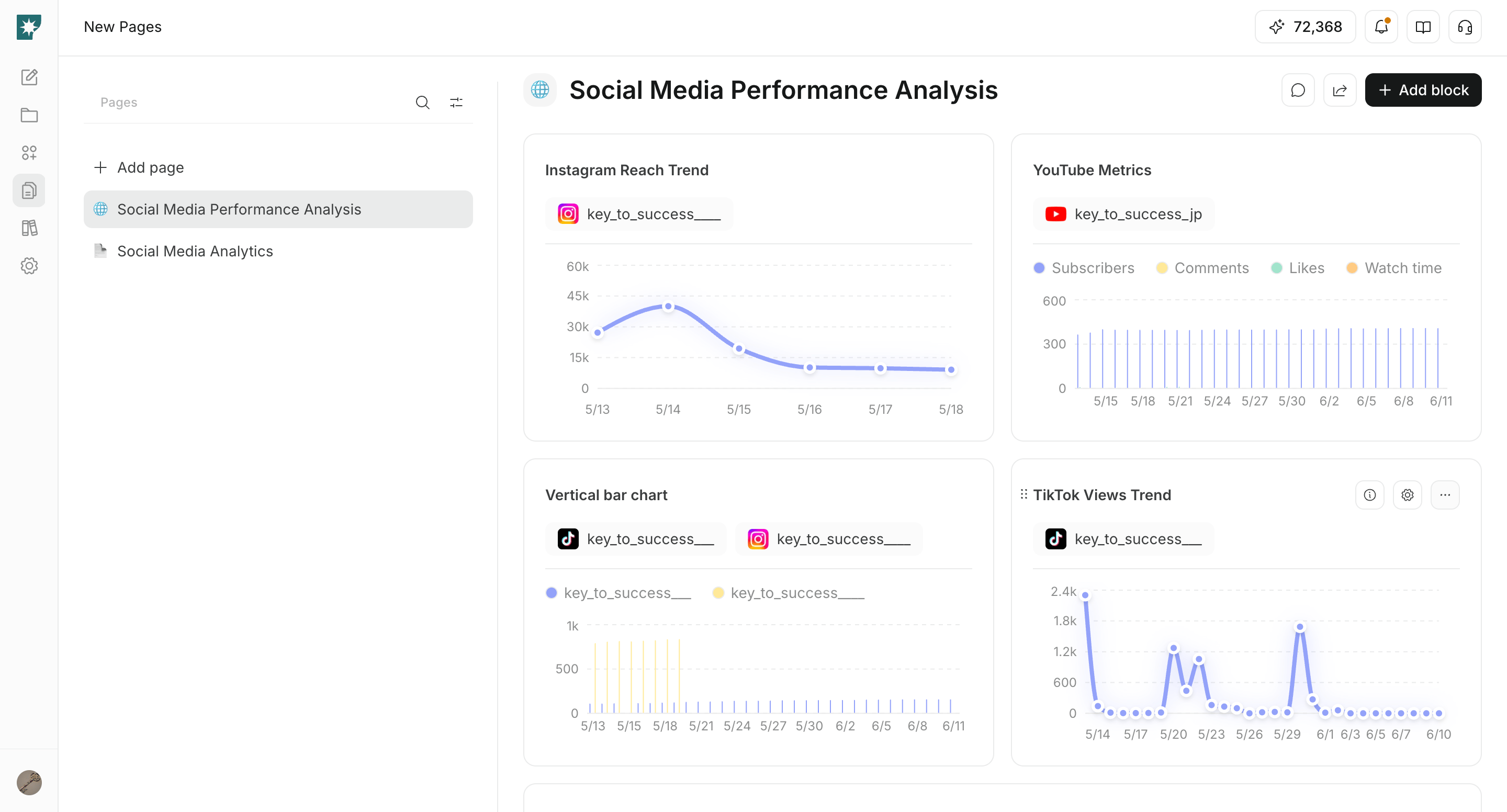The image size is (1507, 812).
Task: Click YouTube account chip key_to_success_jp
Action: [1123, 214]
